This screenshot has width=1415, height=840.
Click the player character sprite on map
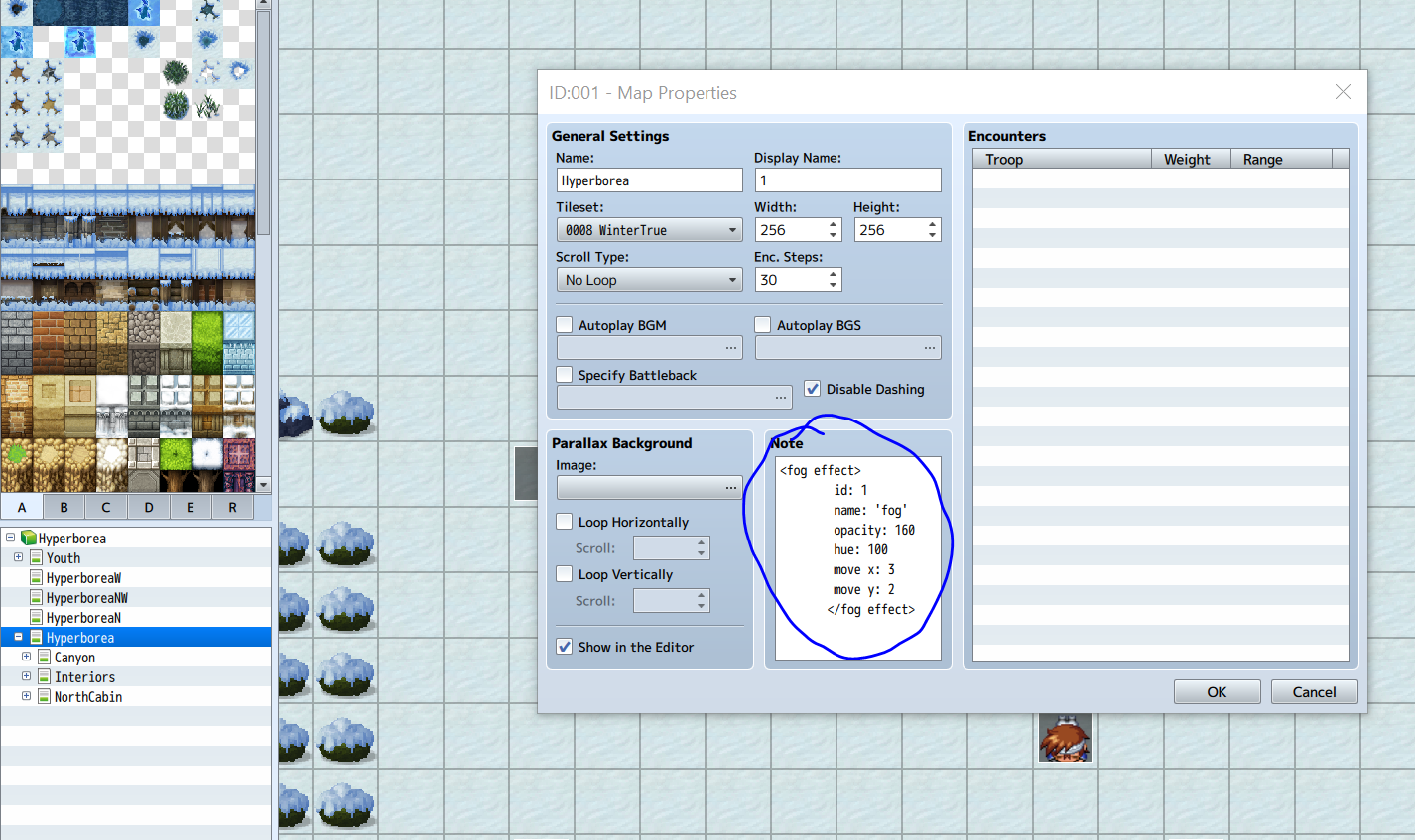click(1065, 738)
